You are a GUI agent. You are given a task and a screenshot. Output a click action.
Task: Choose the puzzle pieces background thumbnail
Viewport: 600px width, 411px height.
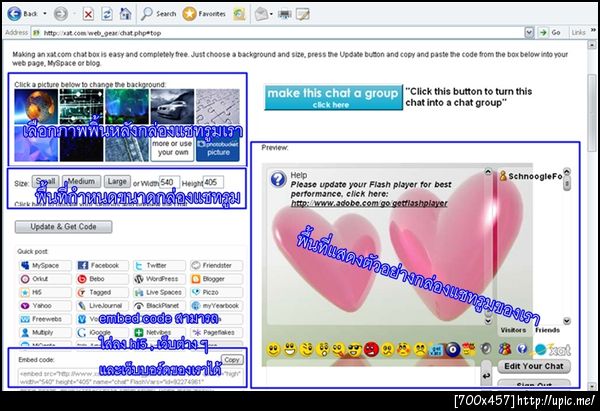tap(218, 106)
